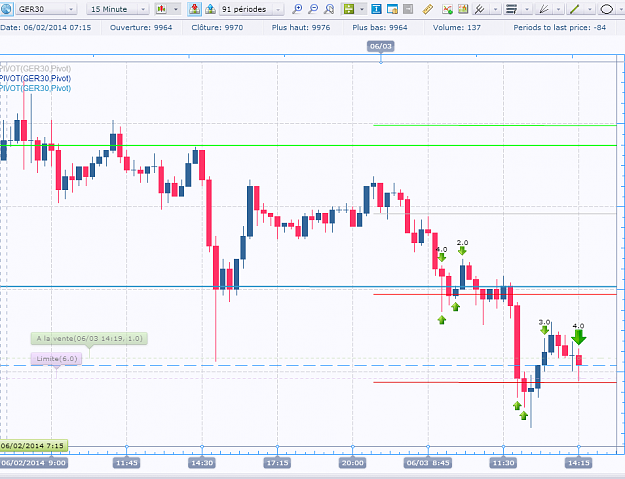The height and width of the screenshot is (479, 625).
Task: Click the light blue PIVOT(GER30,Pivot) label
Action: pyautogui.click(x=35, y=88)
